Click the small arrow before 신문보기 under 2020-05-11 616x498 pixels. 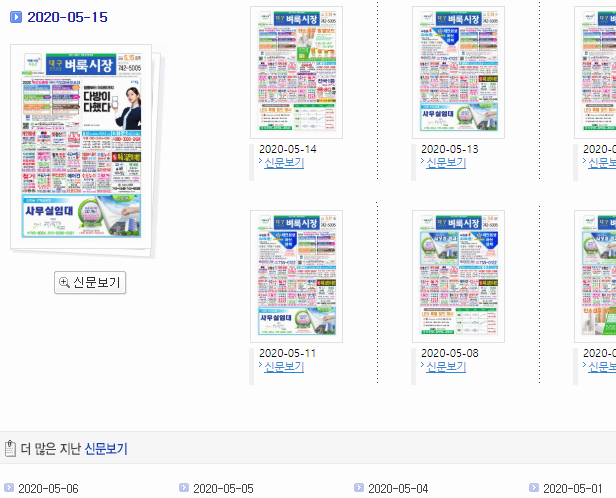tap(260, 365)
